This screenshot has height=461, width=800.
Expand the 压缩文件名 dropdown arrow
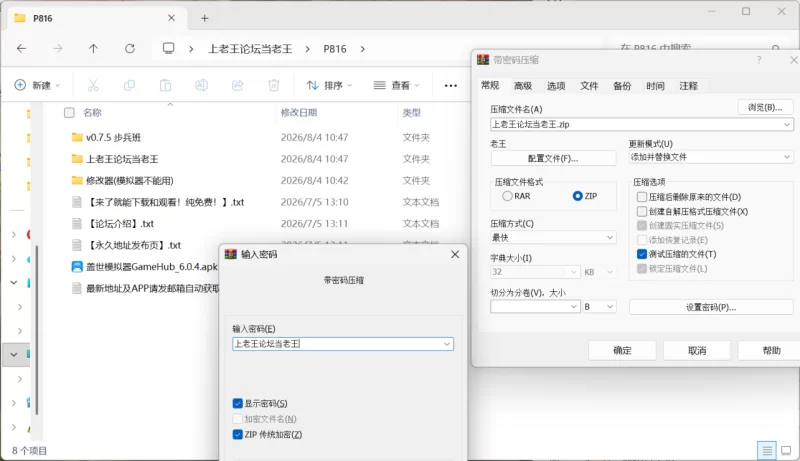(787, 124)
